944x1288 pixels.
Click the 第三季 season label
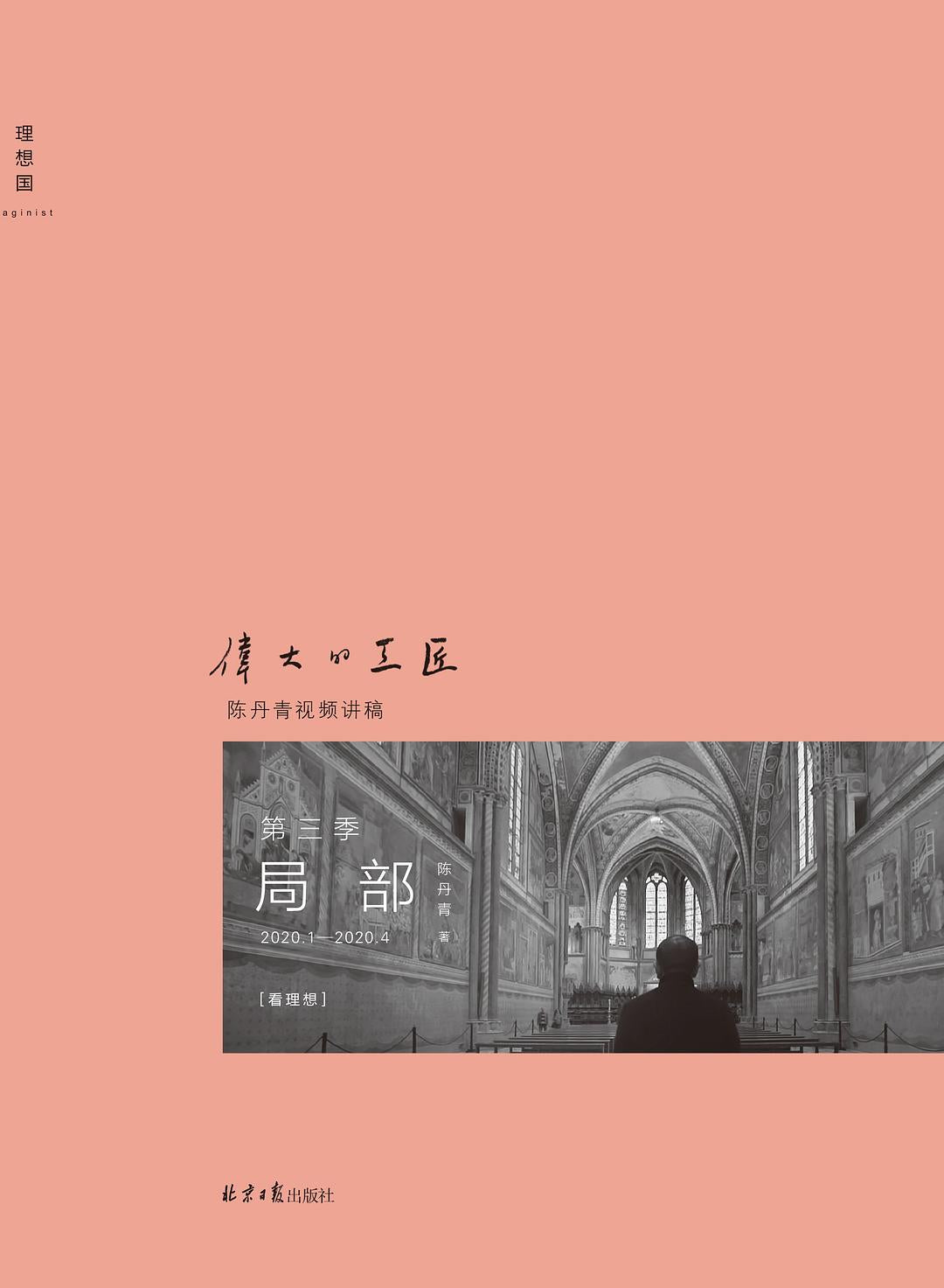point(310,829)
